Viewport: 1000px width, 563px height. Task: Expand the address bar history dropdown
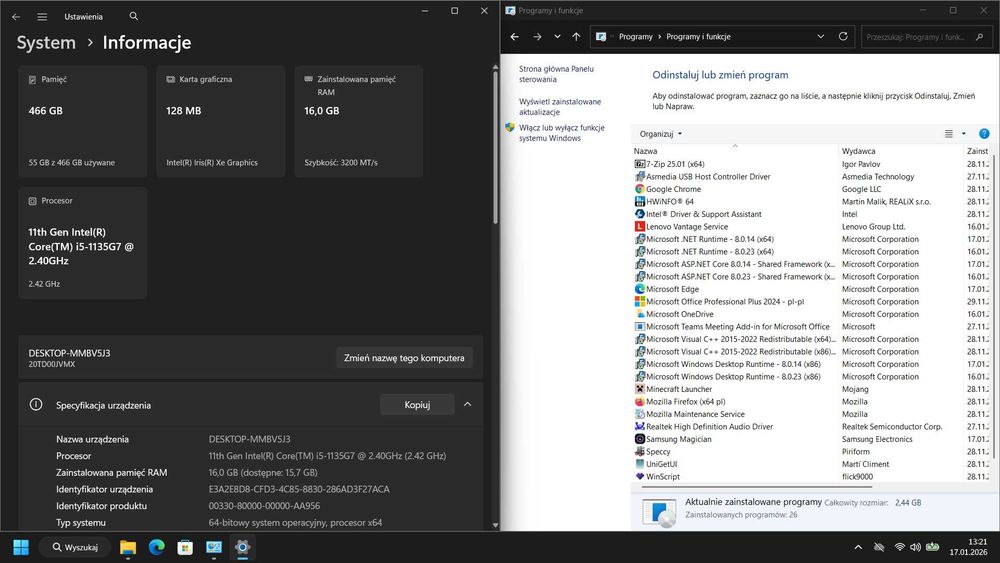[821, 36]
